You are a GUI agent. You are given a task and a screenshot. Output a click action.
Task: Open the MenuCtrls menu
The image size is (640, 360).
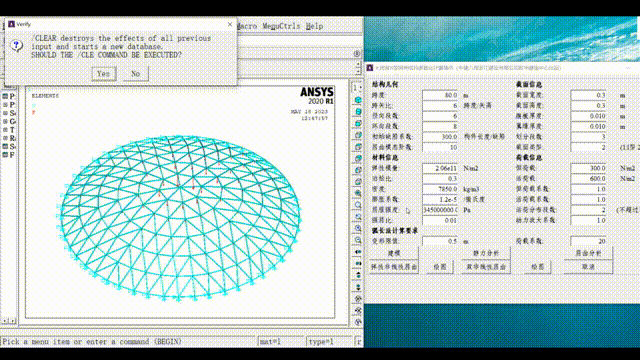coord(281,26)
